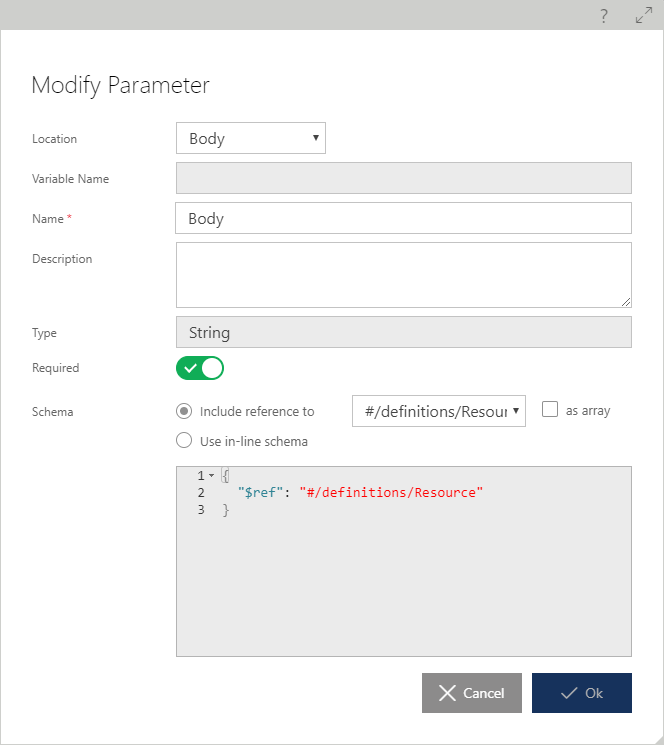The image size is (664, 745).
Task: Click the Modify Parameter heading
Action: 120,86
